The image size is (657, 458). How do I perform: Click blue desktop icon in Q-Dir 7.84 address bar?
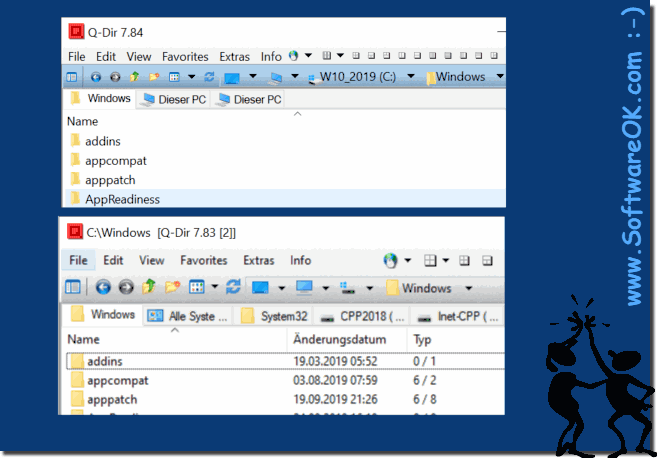pos(232,78)
